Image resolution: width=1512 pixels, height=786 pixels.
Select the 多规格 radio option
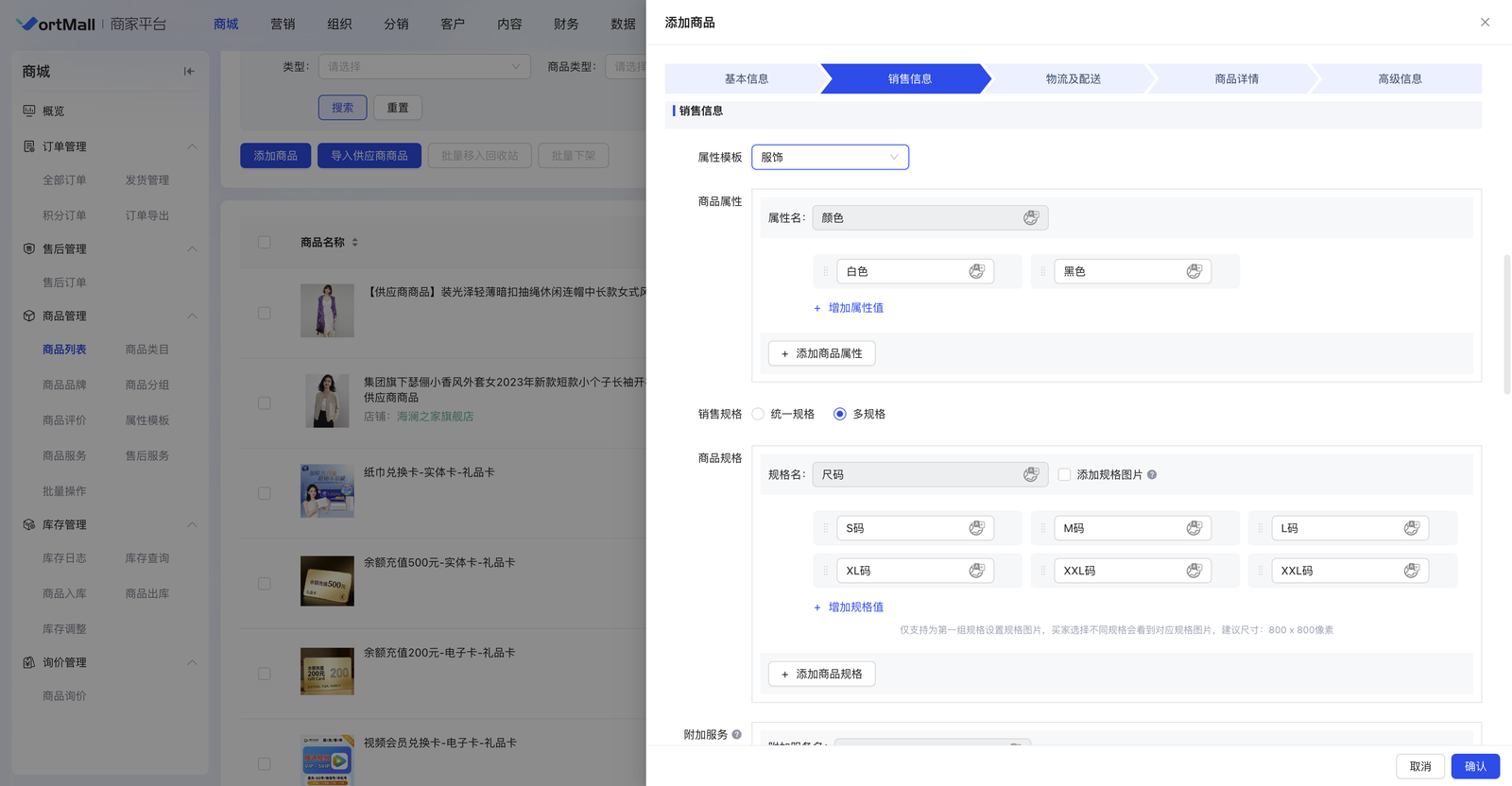coord(839,414)
